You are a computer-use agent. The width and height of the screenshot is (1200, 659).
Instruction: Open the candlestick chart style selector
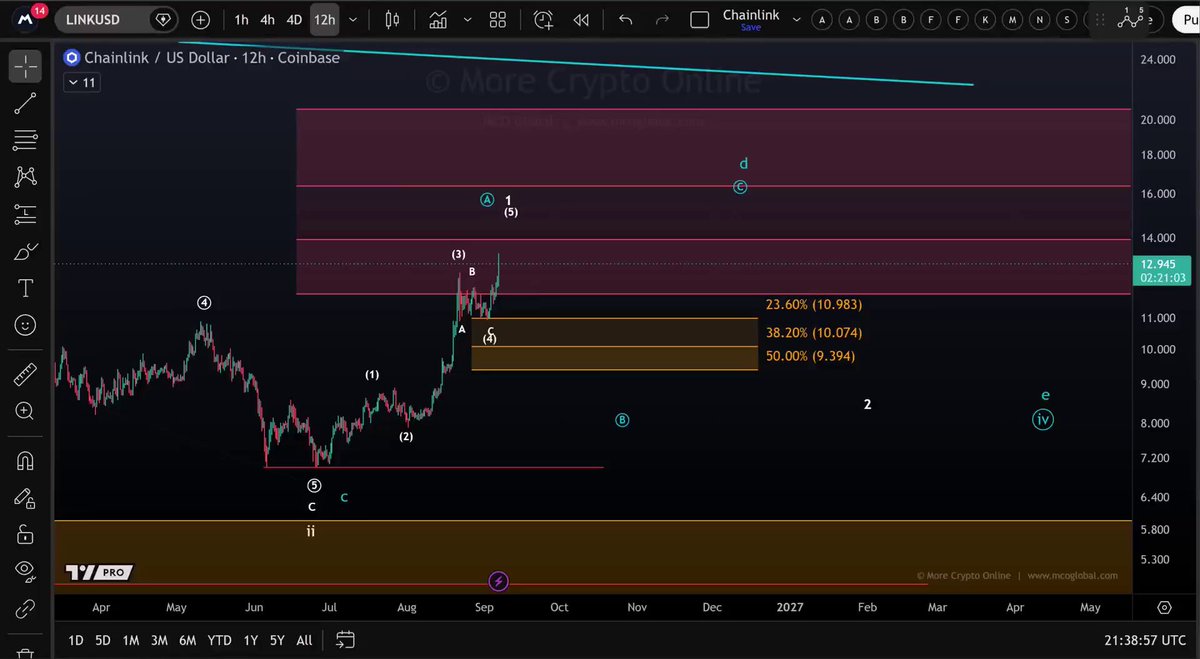[x=391, y=19]
